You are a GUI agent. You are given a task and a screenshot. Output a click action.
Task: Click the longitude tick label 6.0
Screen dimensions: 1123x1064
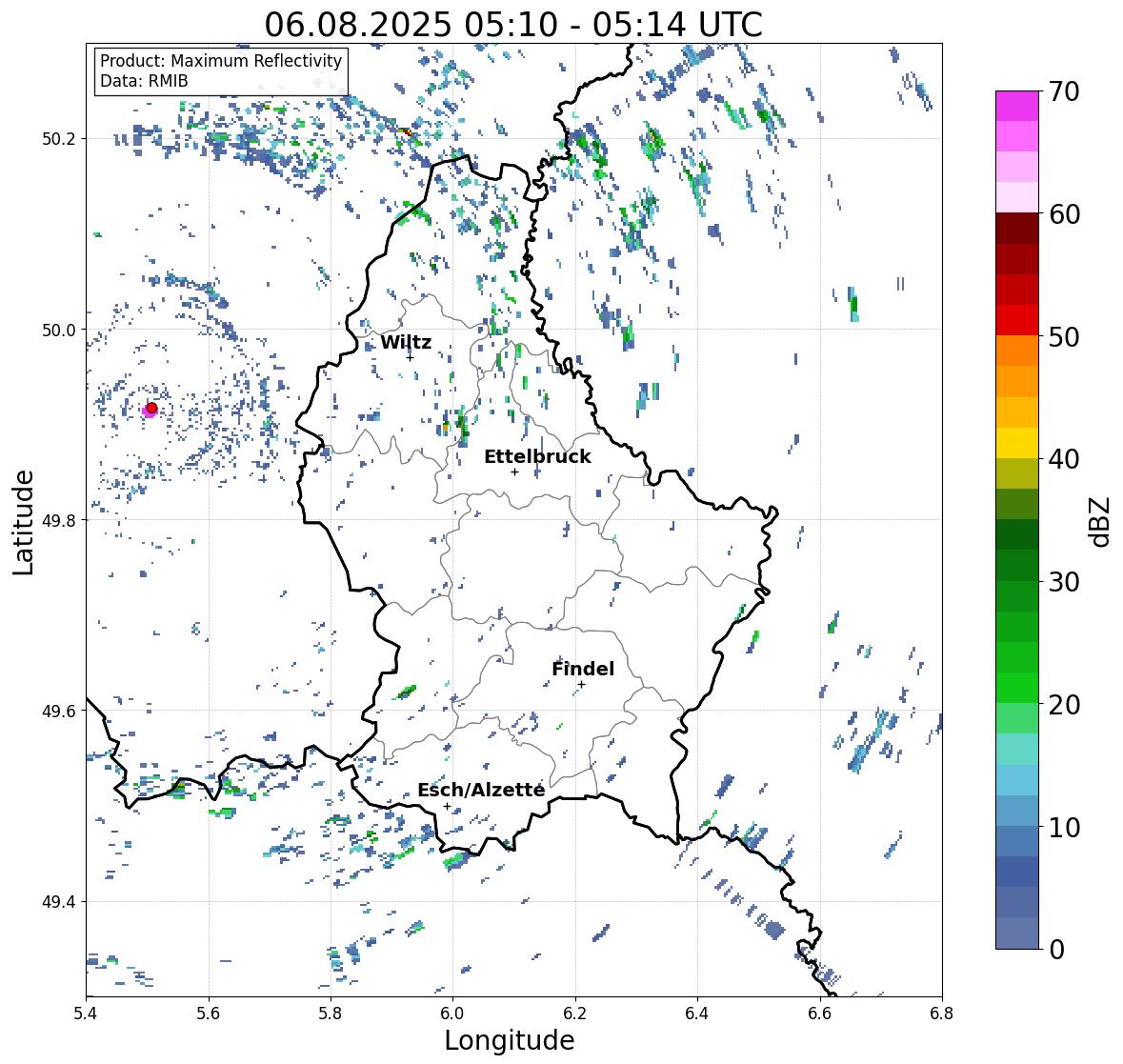(452, 1014)
